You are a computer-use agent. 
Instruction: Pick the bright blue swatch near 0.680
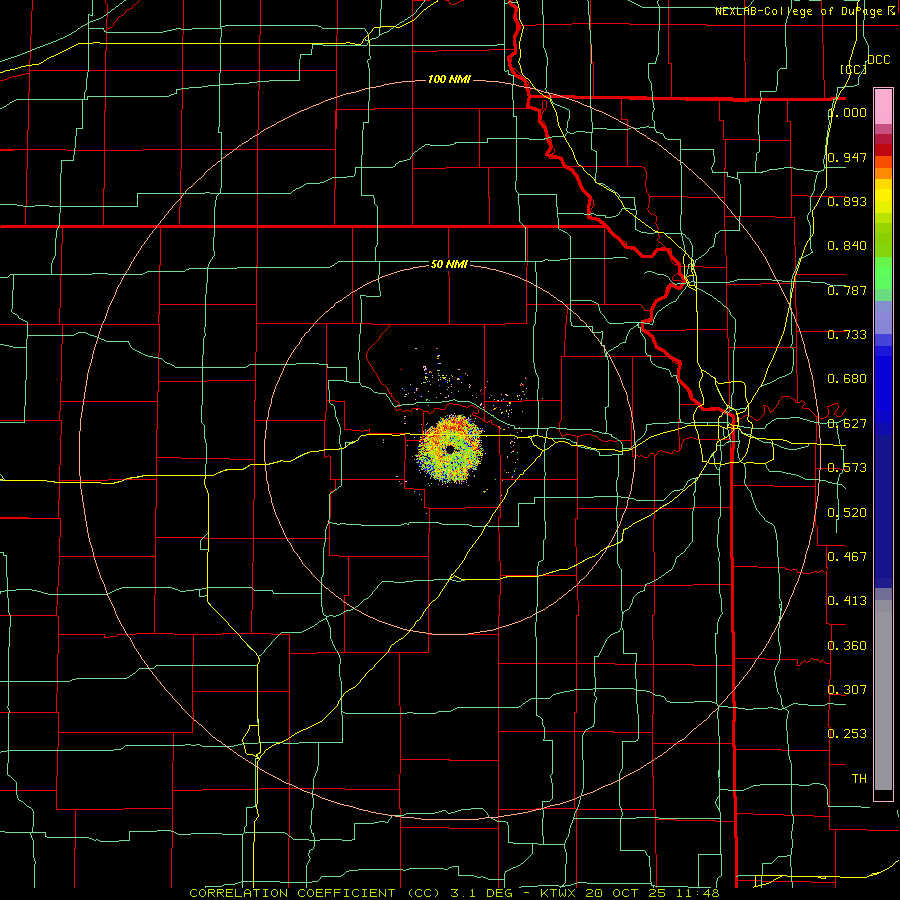[x=883, y=382]
